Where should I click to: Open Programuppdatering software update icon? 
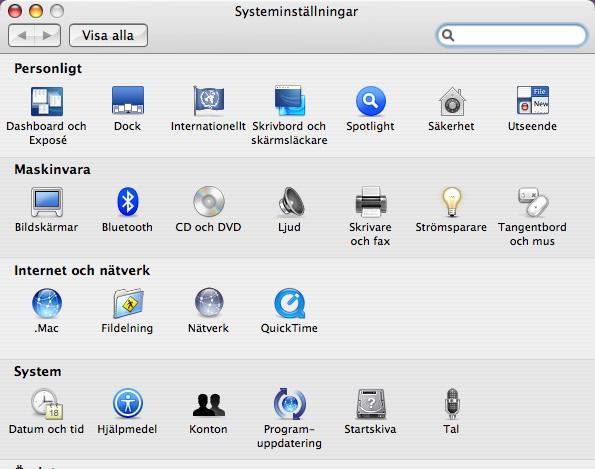pyautogui.click(x=290, y=404)
